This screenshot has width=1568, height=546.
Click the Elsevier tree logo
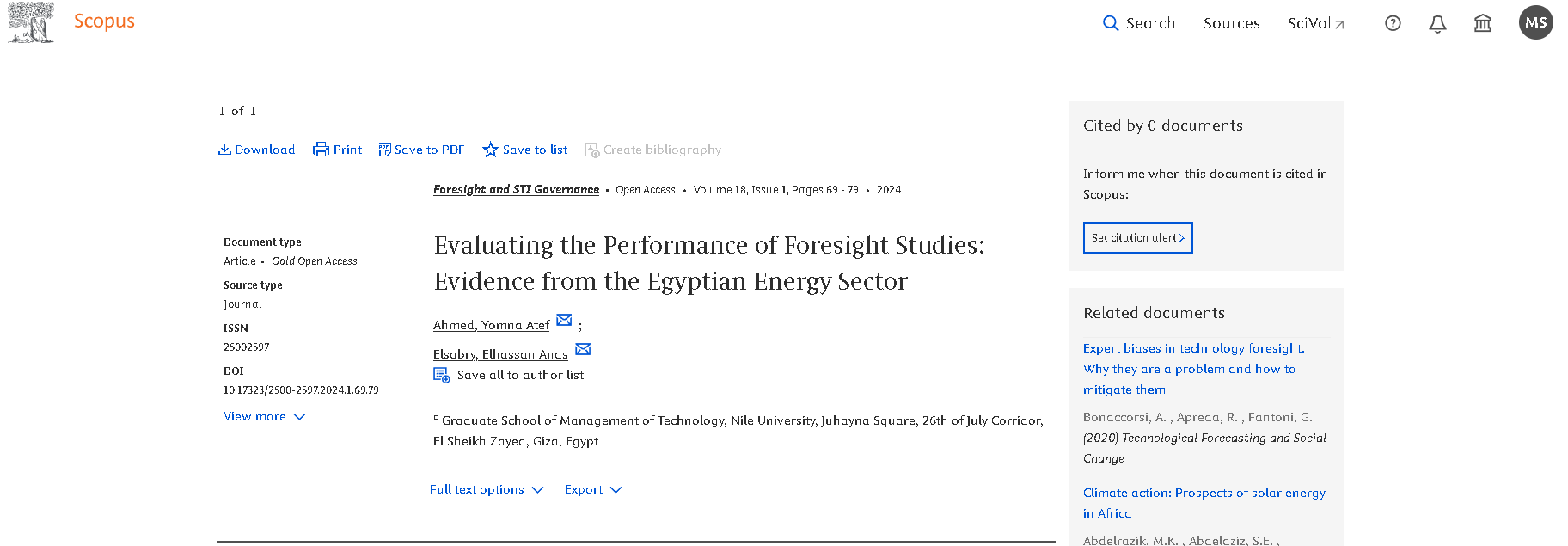[31, 22]
